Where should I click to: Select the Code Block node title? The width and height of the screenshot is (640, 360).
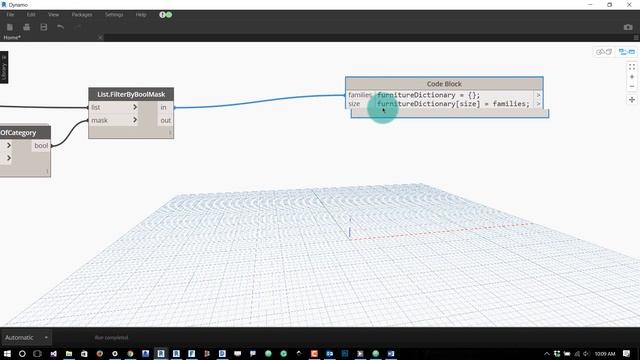(444, 84)
